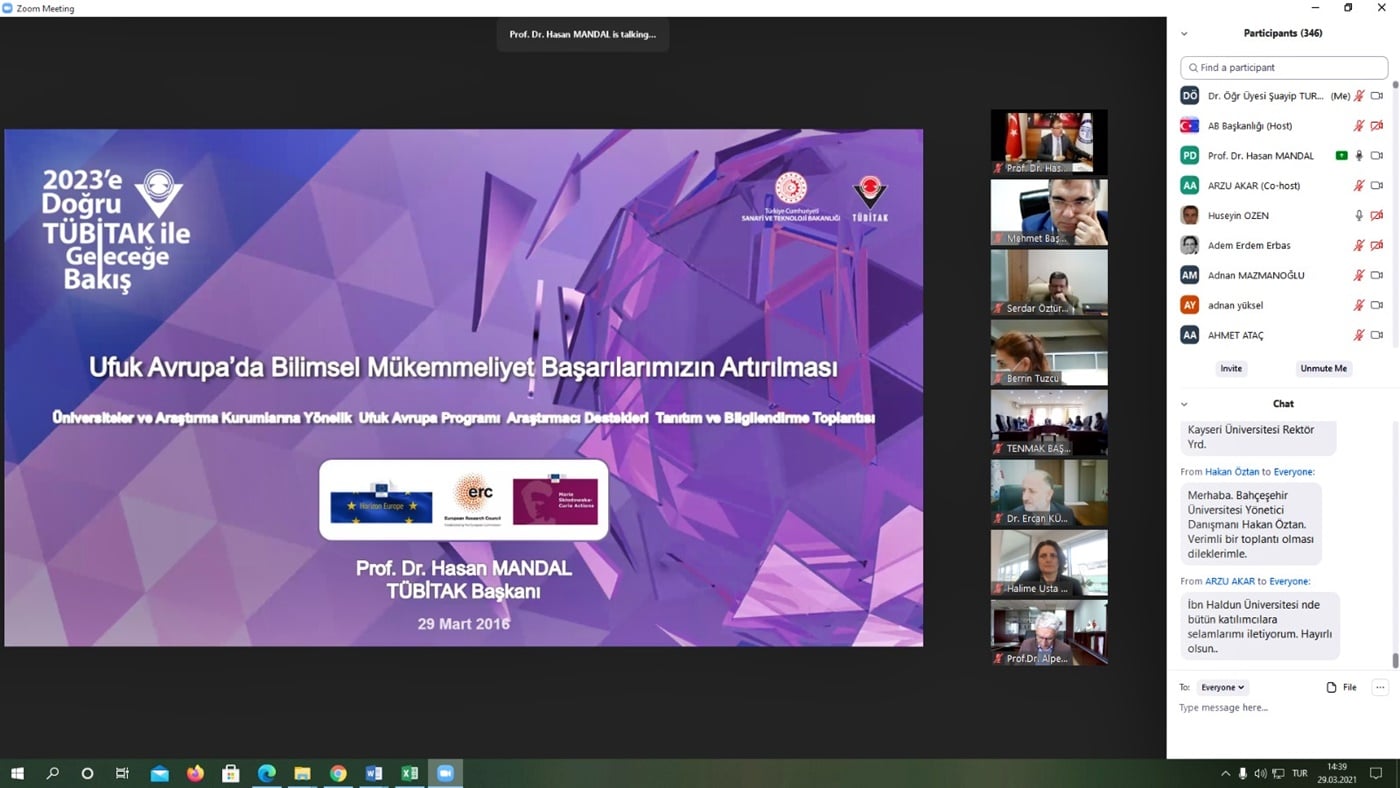This screenshot has width=1400, height=788.
Task: Click green screen-share icon beside Hasan MANDAL
Action: [x=1342, y=156]
